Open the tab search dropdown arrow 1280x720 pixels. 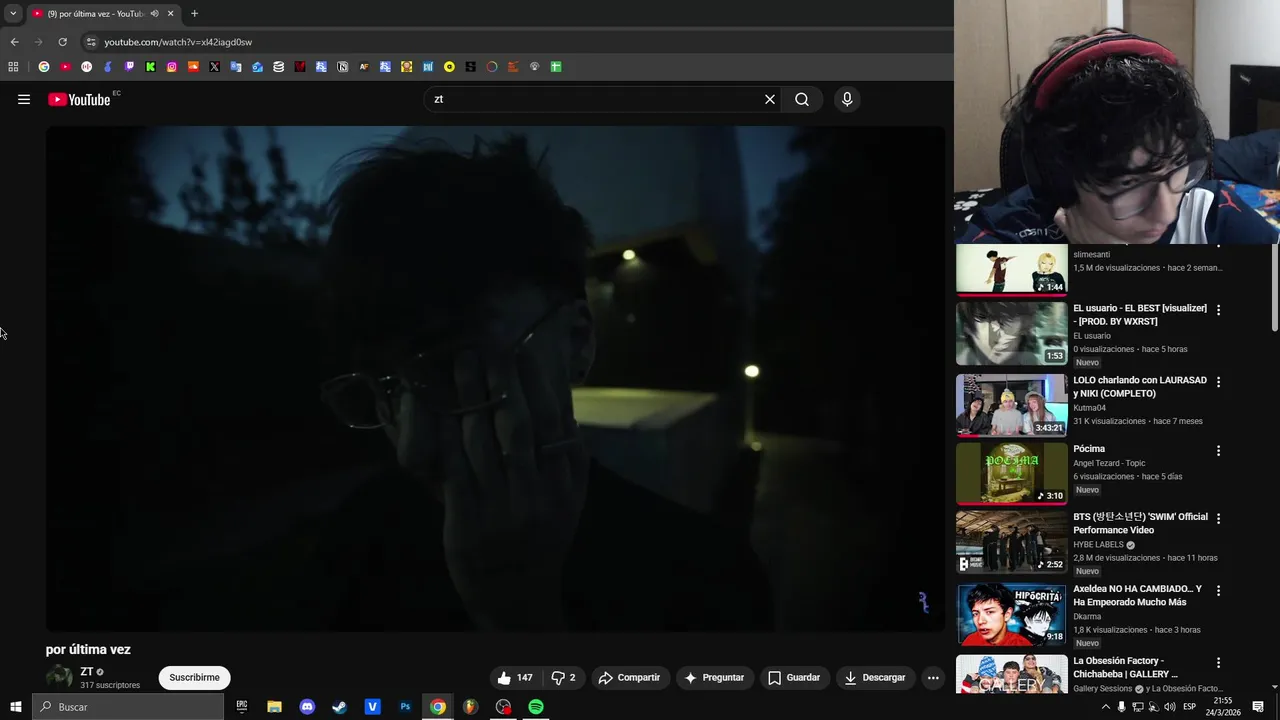pyautogui.click(x=13, y=13)
